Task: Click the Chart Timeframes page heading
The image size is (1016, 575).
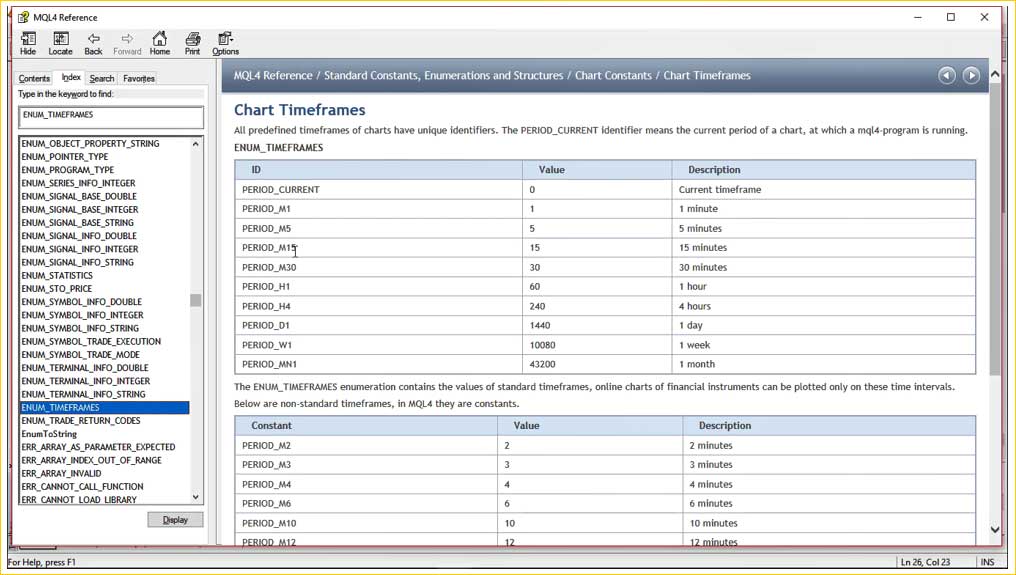Action: [299, 110]
